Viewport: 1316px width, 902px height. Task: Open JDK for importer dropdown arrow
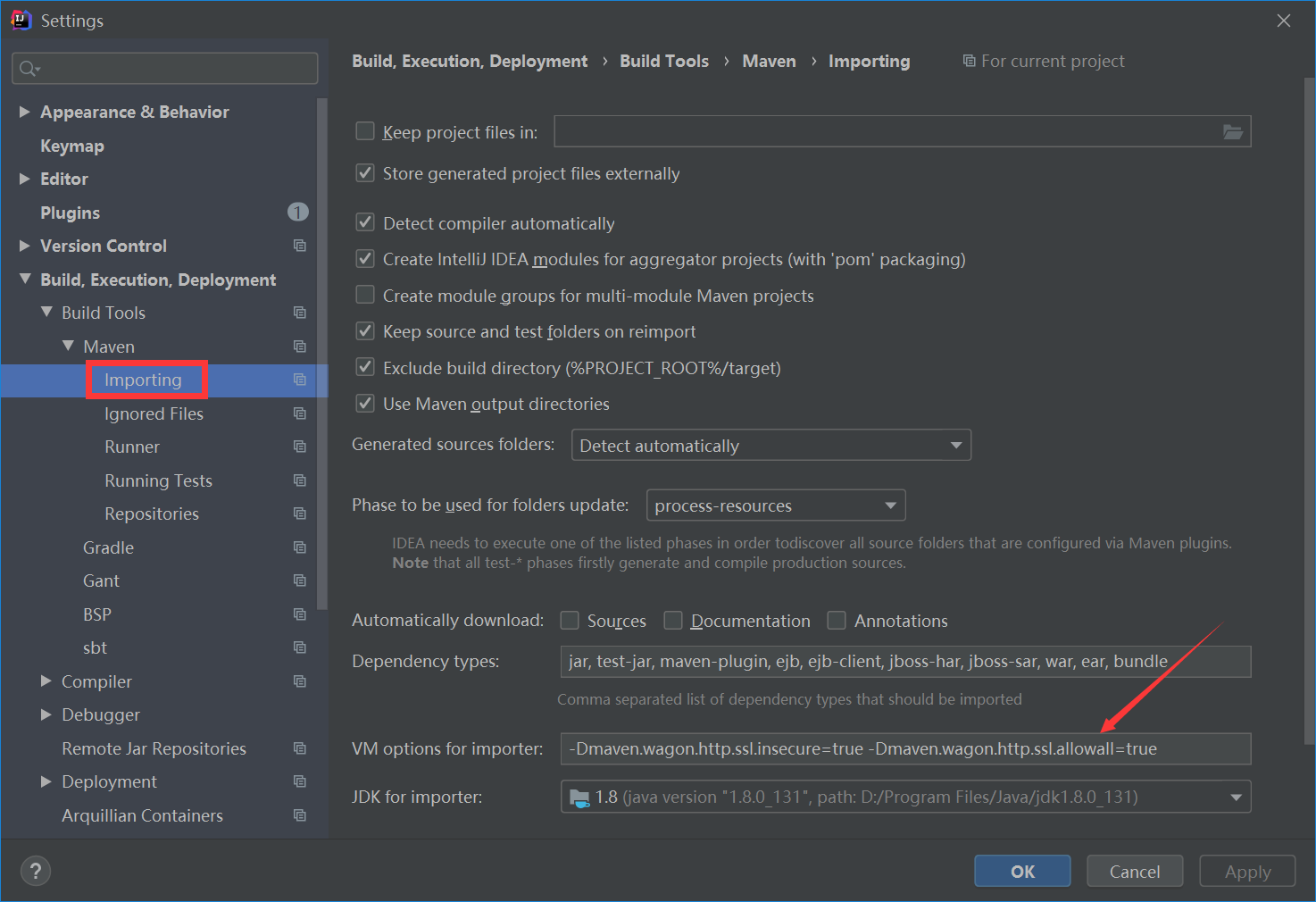point(1236,798)
